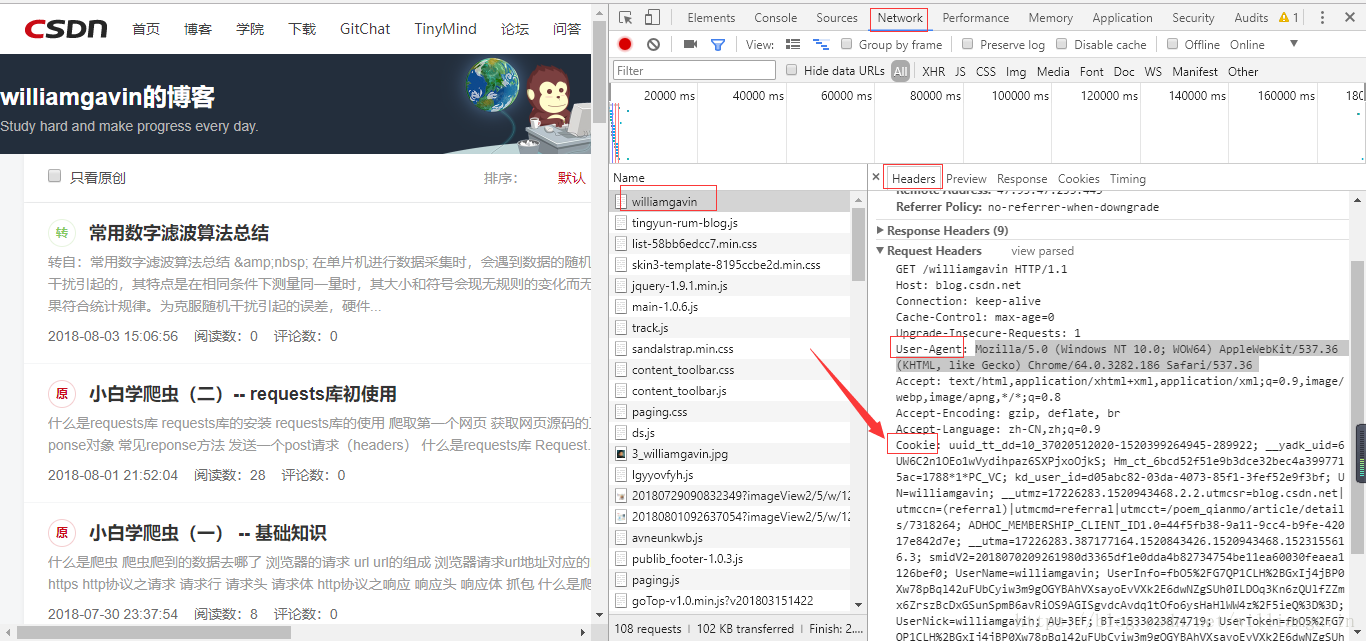Screen dimensions: 1366x641
Task: Click the 原 badge beside 小白学爬虫（二）
Action: pos(62,394)
